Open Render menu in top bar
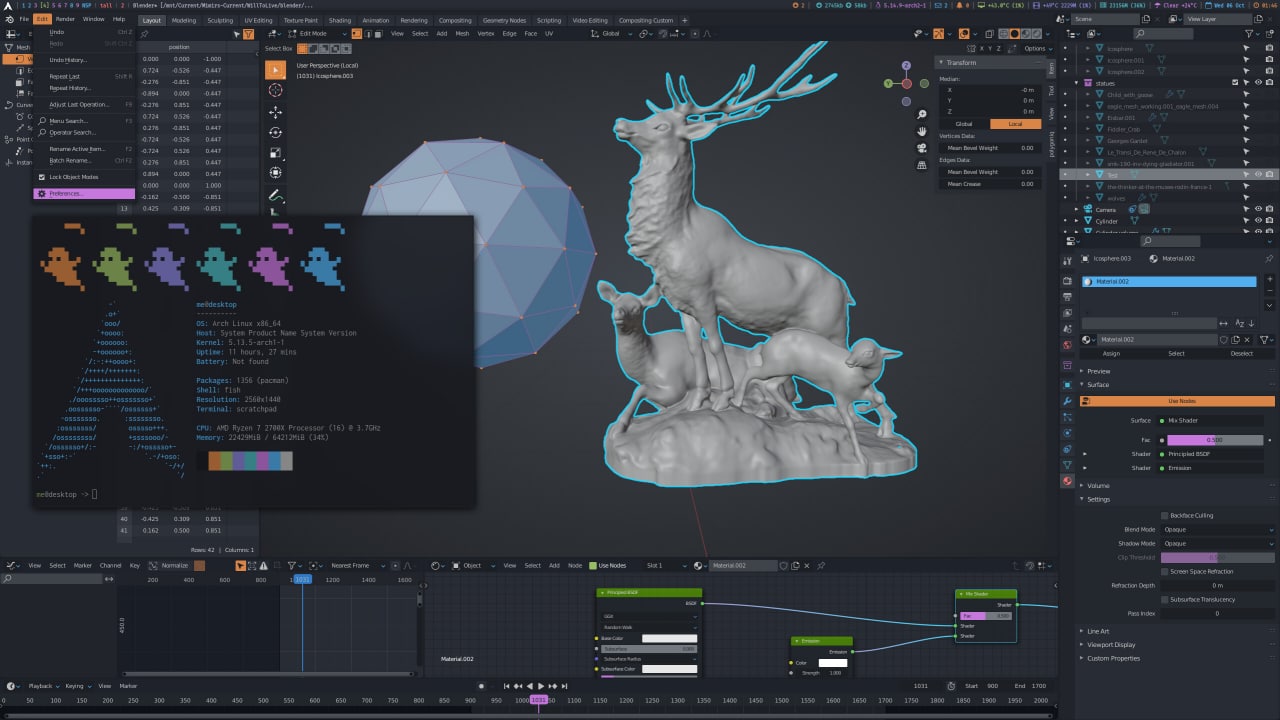This screenshot has height=720, width=1280. [x=65, y=19]
